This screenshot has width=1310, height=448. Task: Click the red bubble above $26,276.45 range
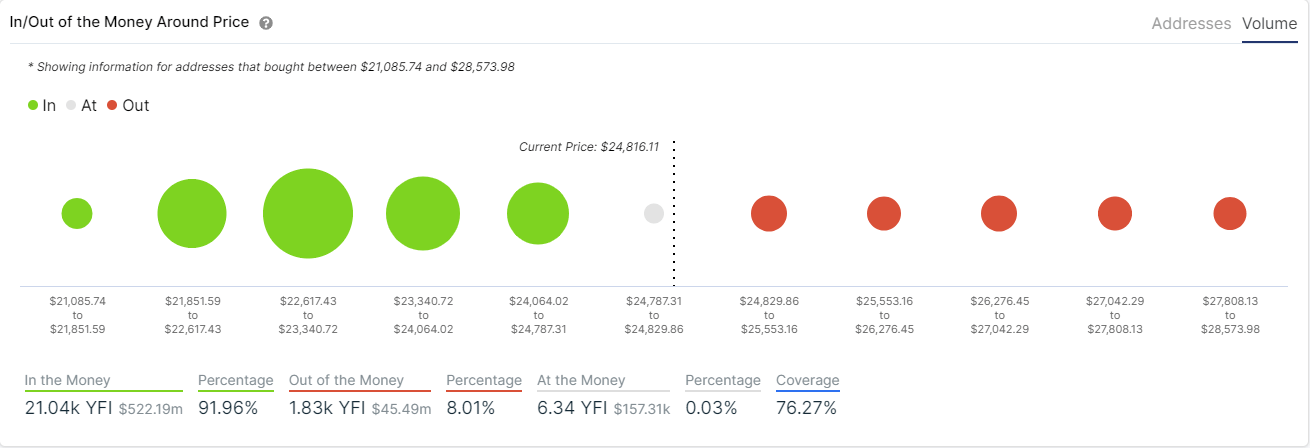click(x=999, y=214)
